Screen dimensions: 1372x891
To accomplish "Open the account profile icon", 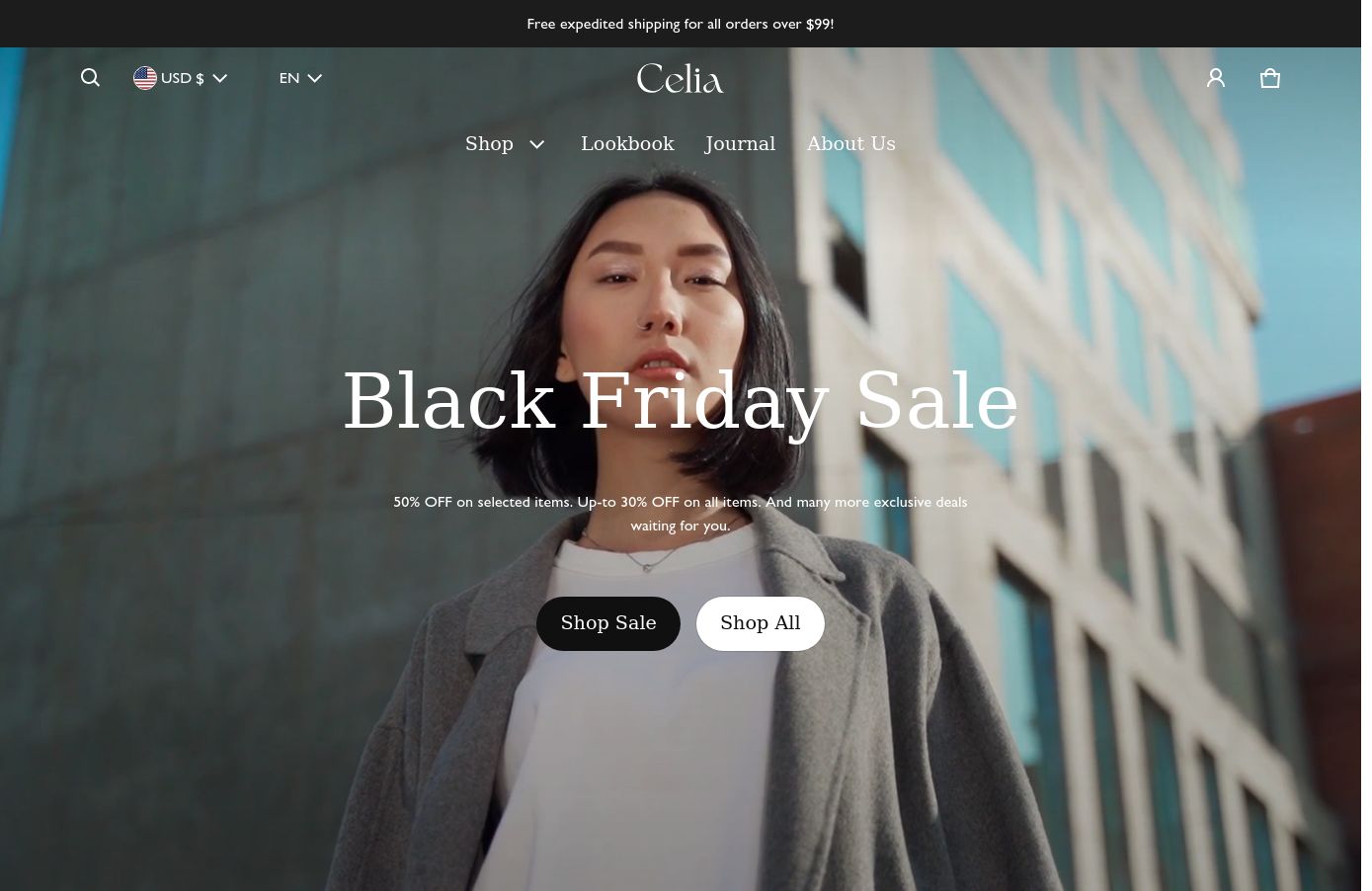I will pyautogui.click(x=1216, y=78).
